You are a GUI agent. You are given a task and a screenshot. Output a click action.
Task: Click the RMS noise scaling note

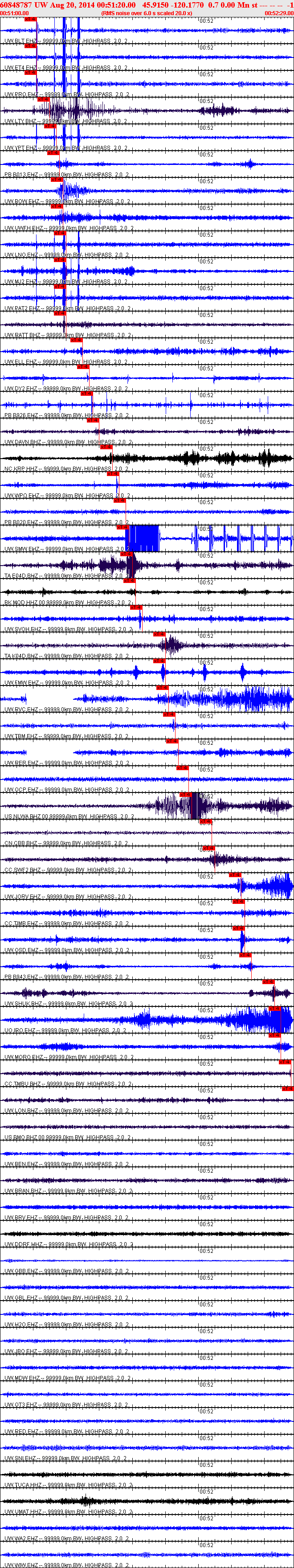(x=147, y=13)
